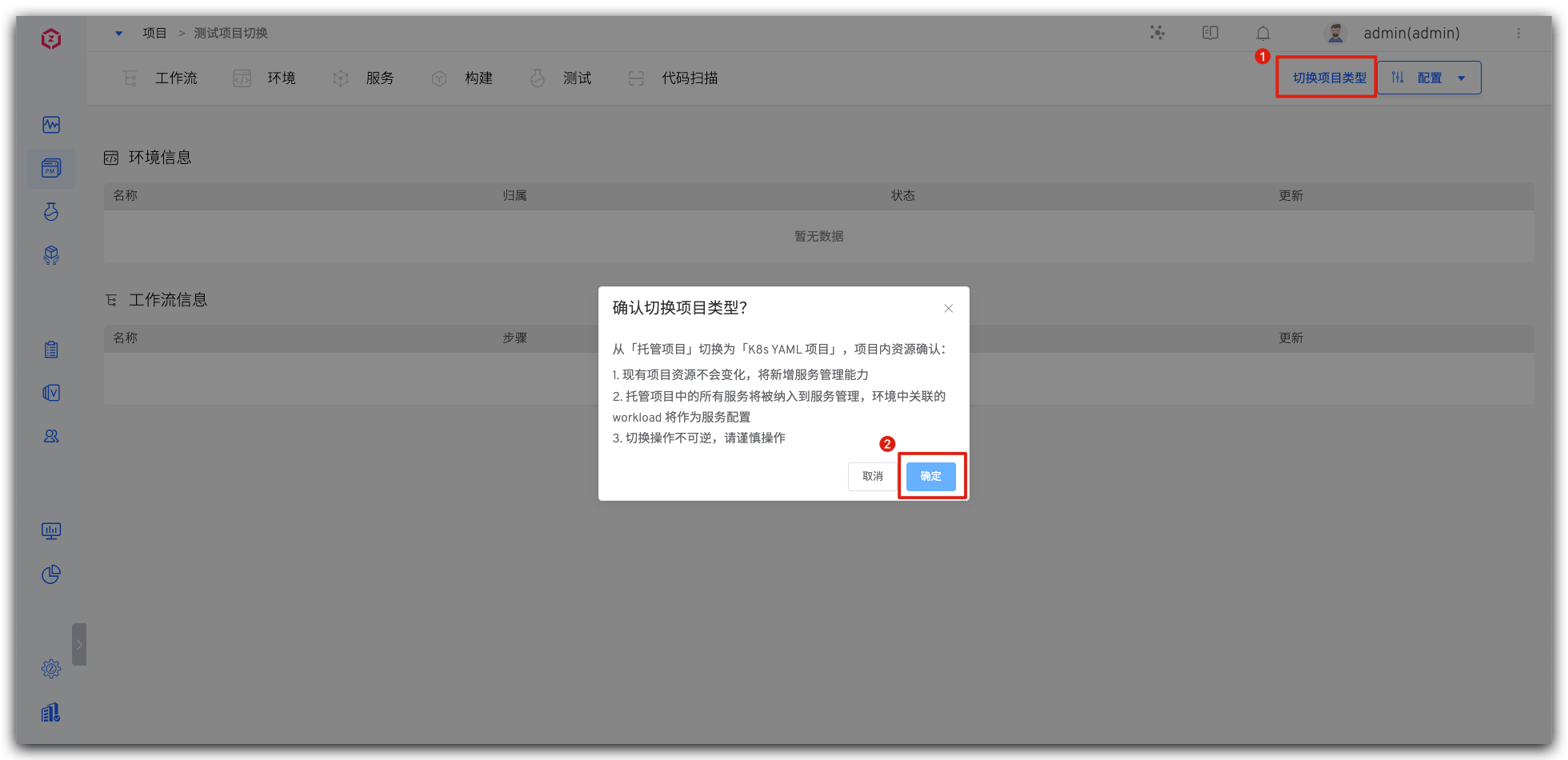Open the user management sidebar icon
Image resolution: width=1568 pixels, height=760 pixels.
tap(50, 435)
